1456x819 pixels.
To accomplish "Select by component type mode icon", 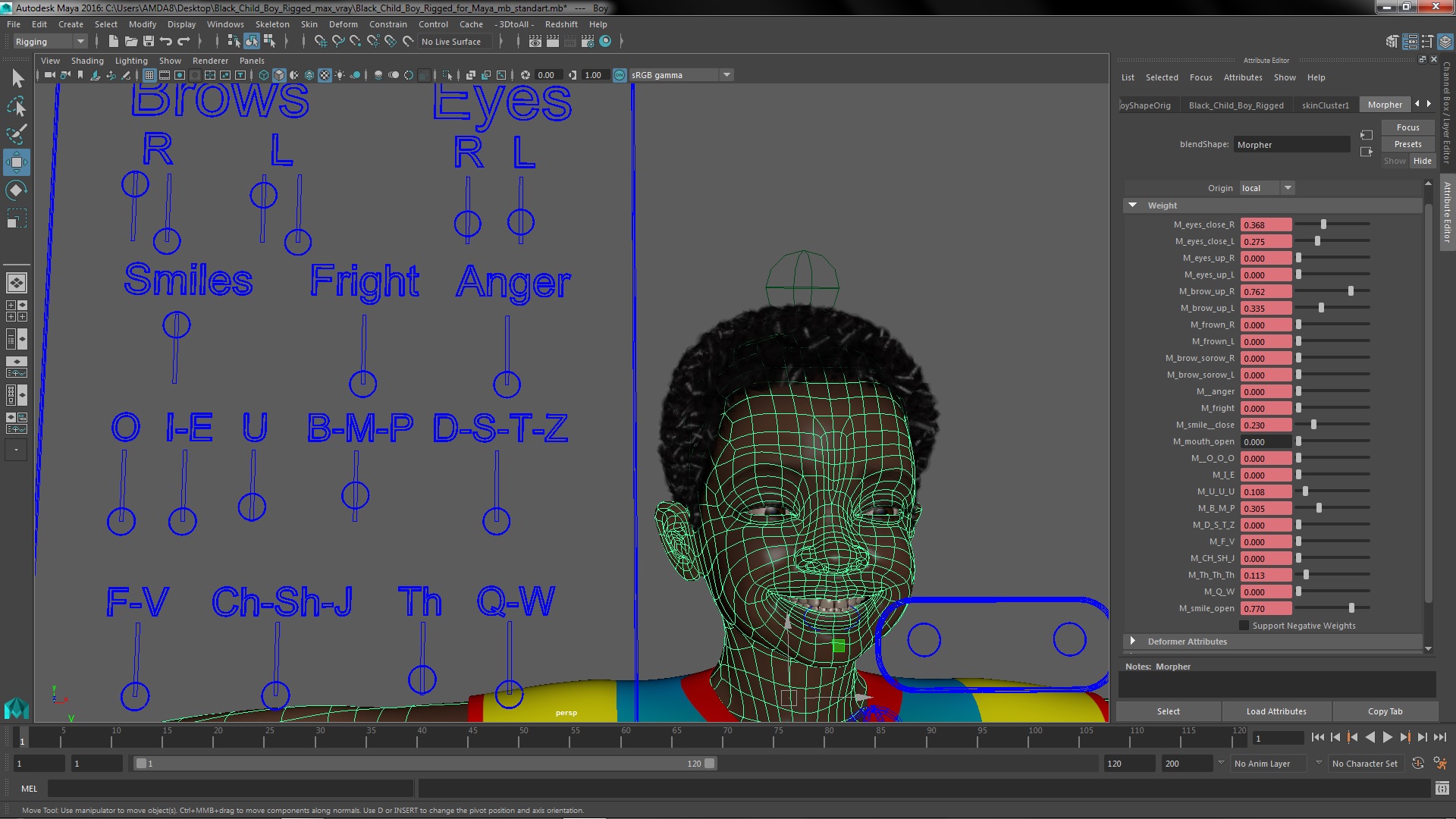I will (x=269, y=41).
